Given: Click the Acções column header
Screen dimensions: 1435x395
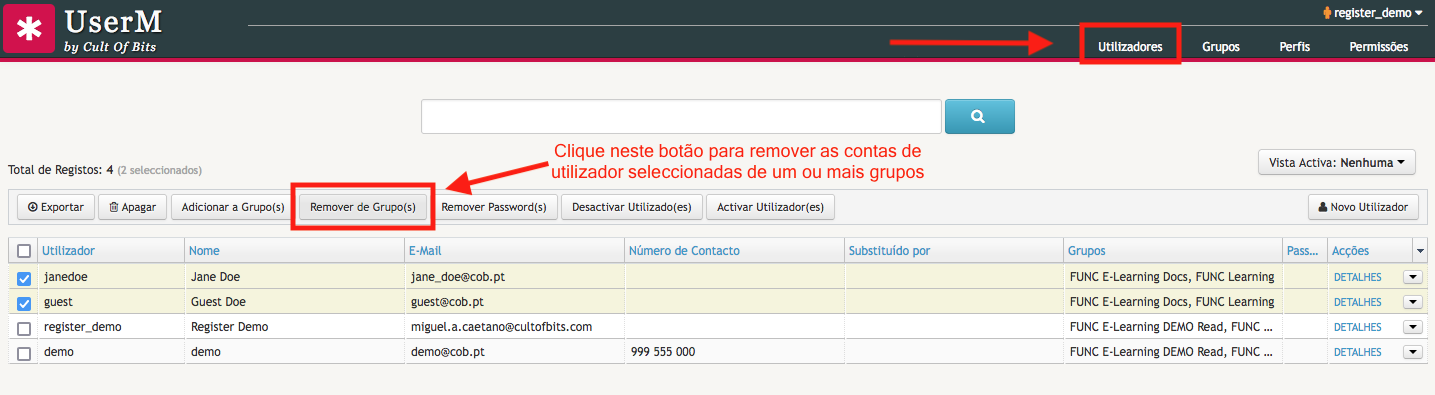Looking at the screenshot, I should (1369, 250).
